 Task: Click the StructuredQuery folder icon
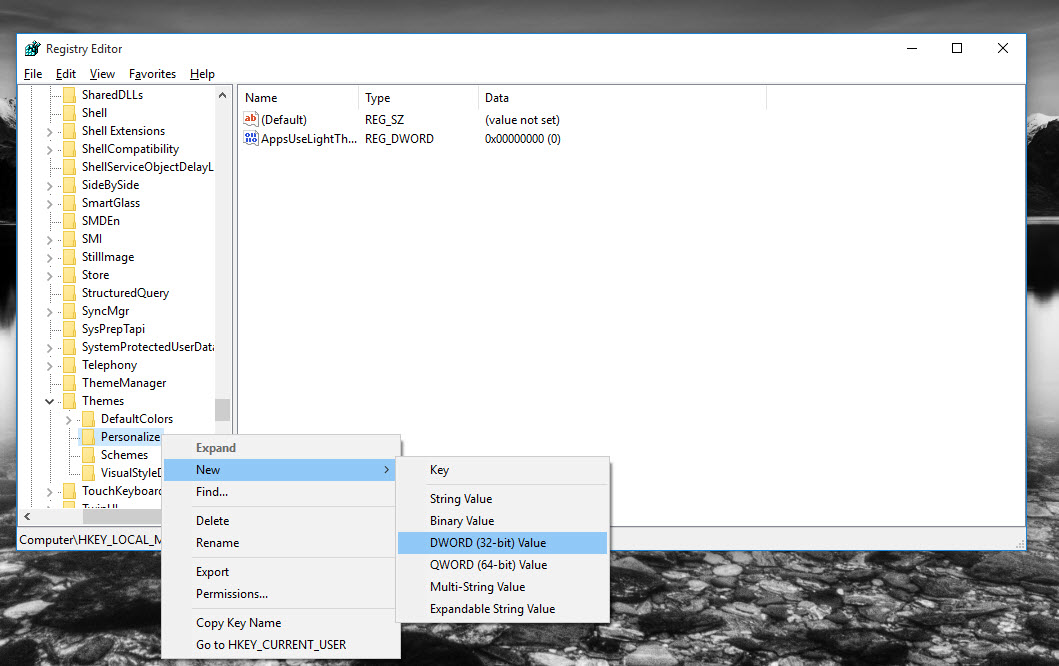tap(70, 292)
